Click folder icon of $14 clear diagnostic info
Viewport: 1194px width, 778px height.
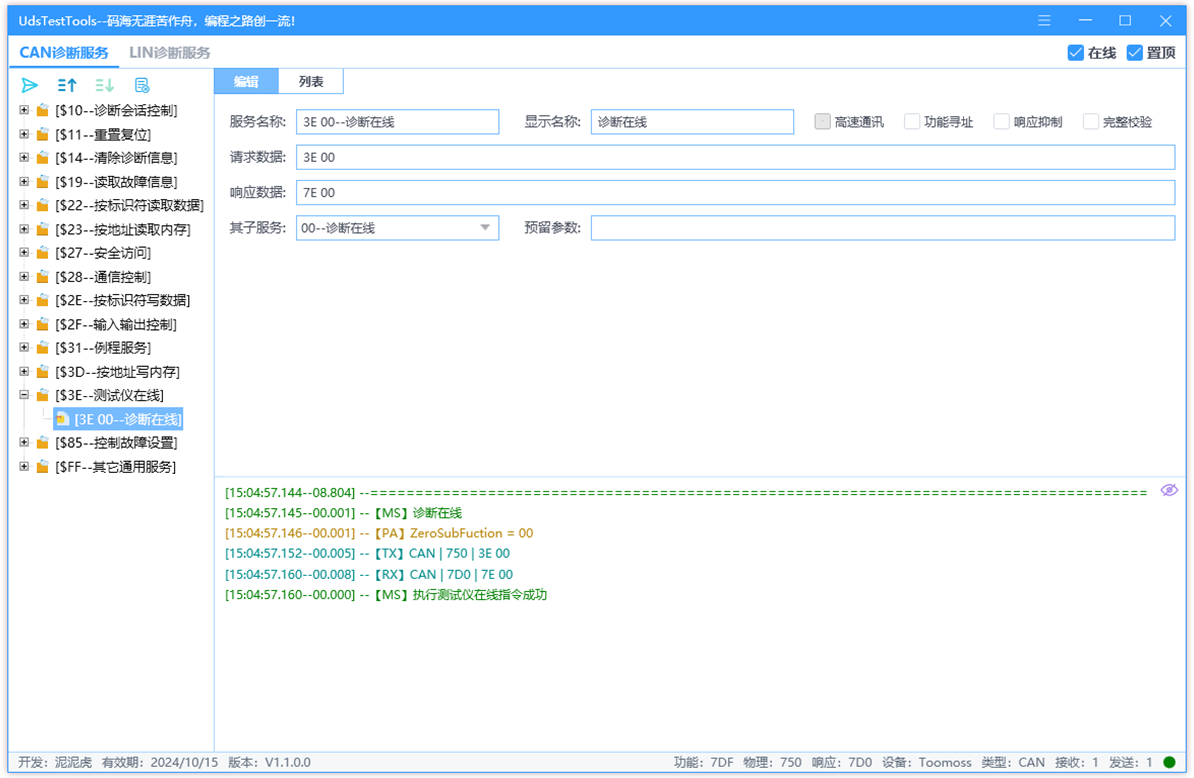click(43, 158)
